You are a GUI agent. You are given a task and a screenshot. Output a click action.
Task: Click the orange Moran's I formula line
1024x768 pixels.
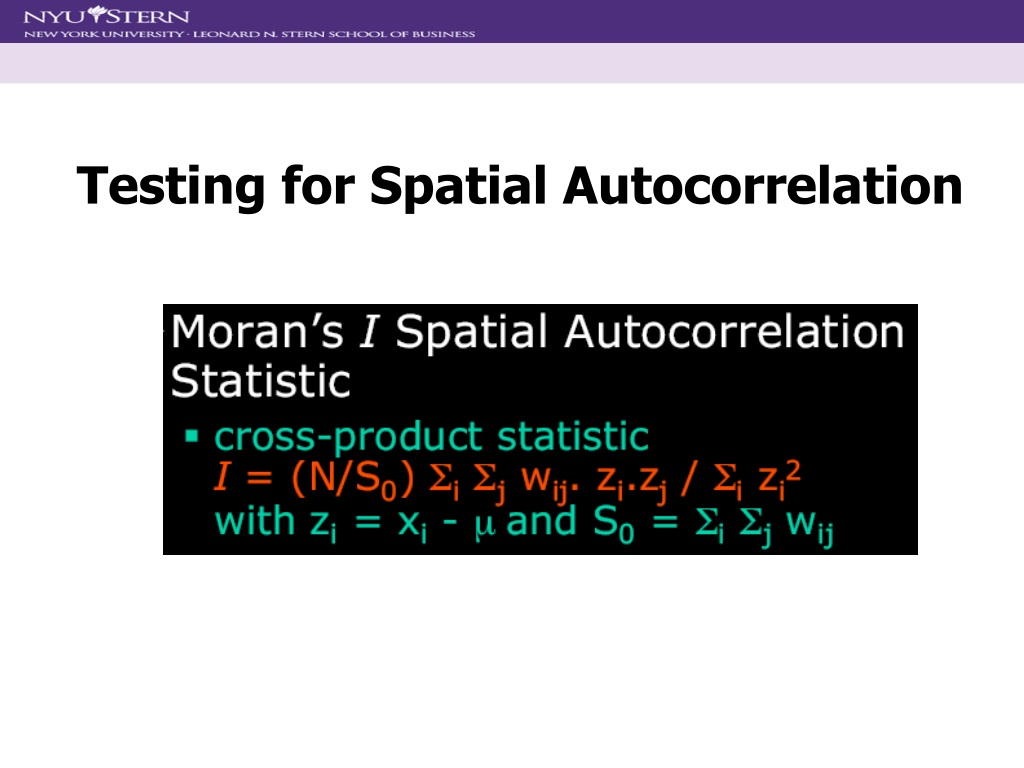coord(507,481)
